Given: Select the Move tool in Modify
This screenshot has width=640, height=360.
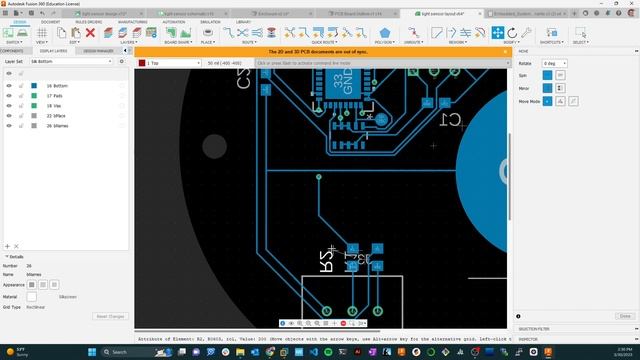Looking at the screenshot, I should click(498, 33).
